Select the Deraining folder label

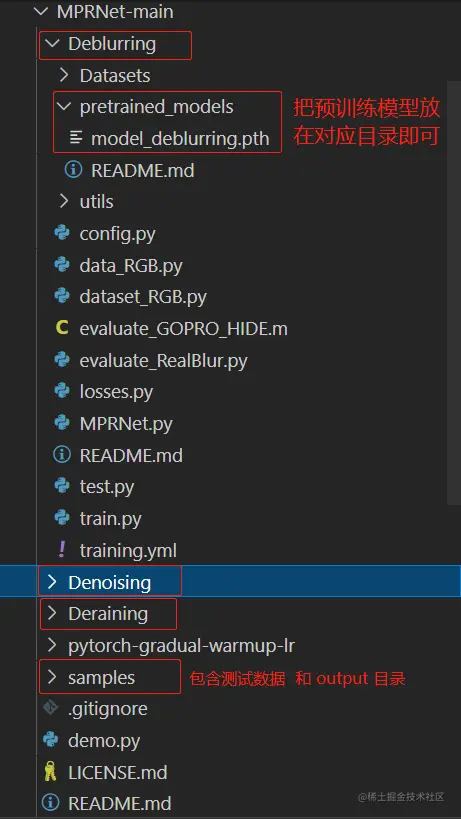click(x=108, y=614)
